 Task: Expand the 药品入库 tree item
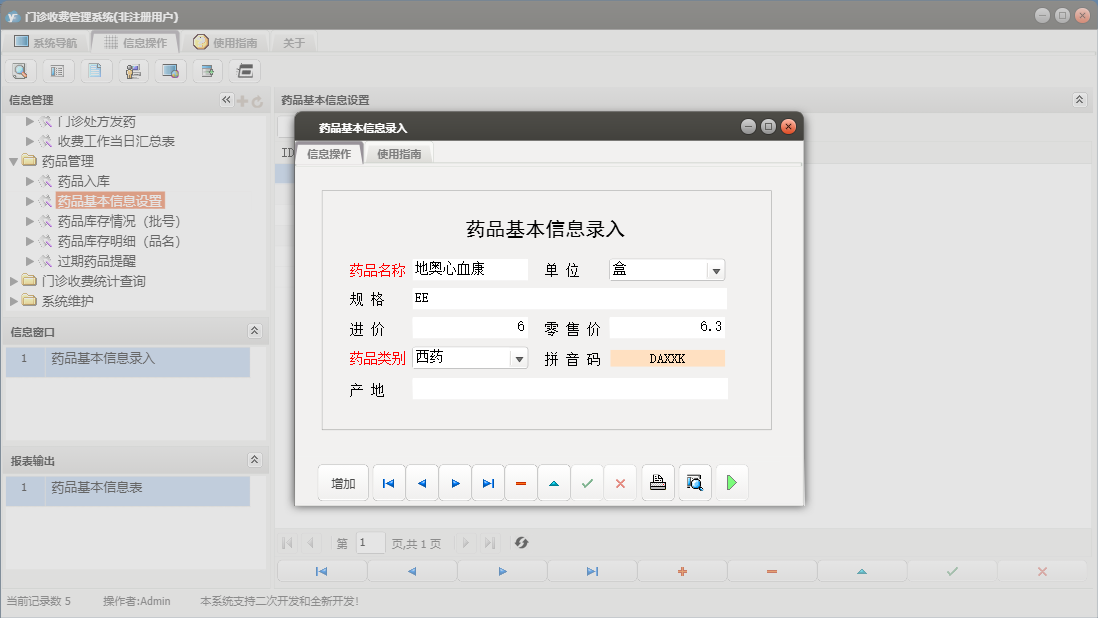(30, 182)
